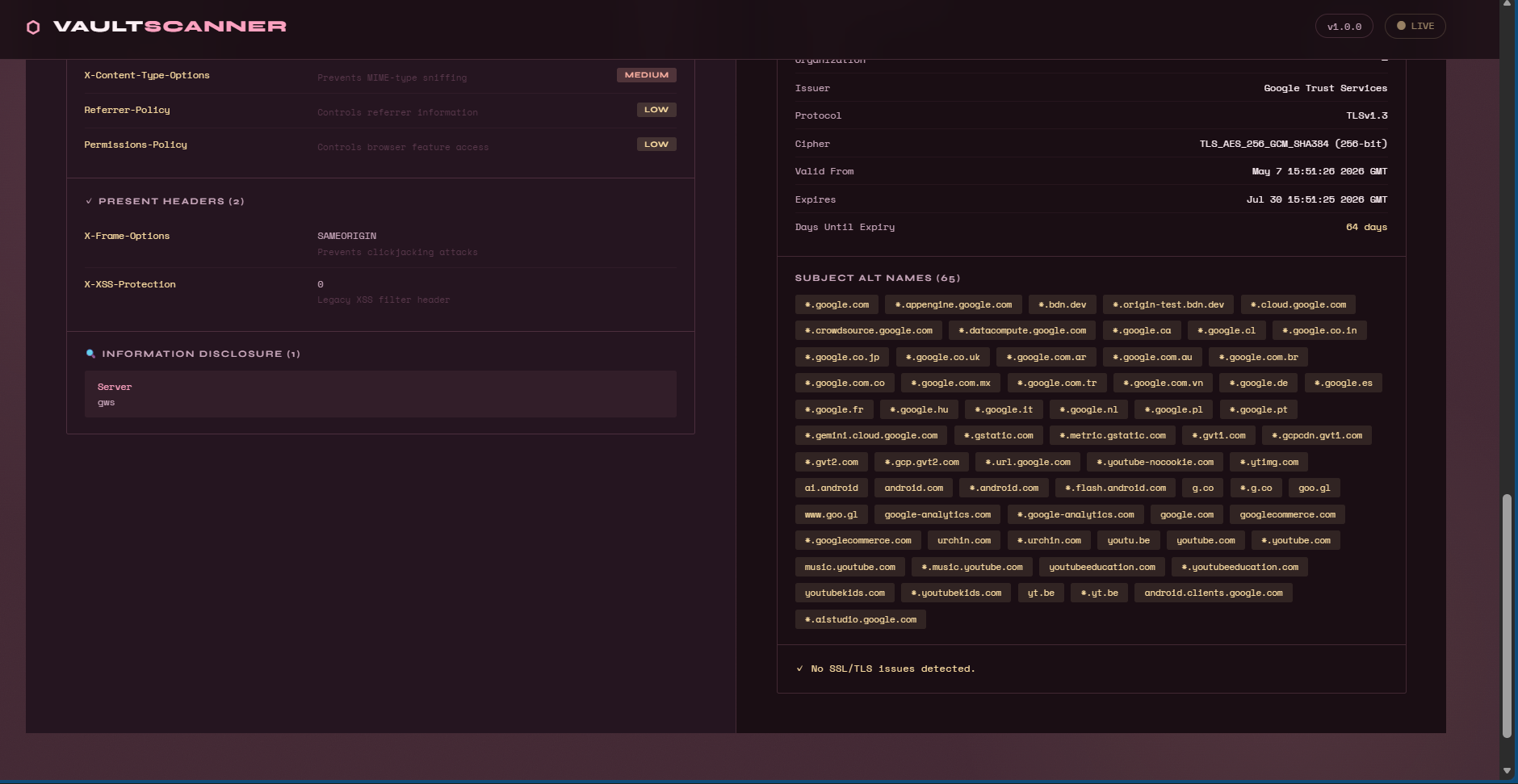This screenshot has width=1518, height=784.
Task: Select the X-XSS-Protection header name
Action: click(130, 284)
